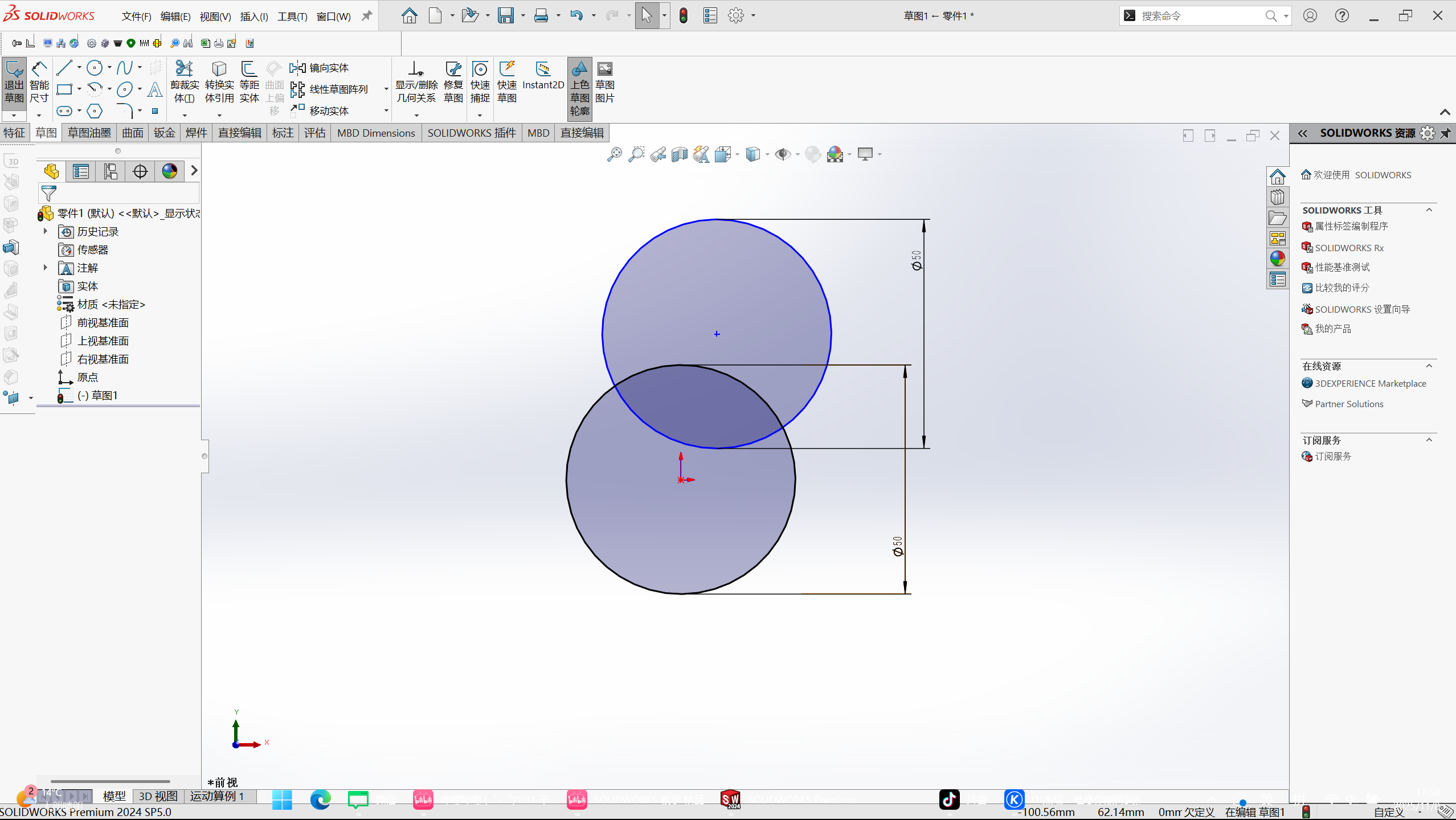1456x820 pixels.
Task: Collapse the SOLIDWORKS Tools section
Action: (1429, 210)
